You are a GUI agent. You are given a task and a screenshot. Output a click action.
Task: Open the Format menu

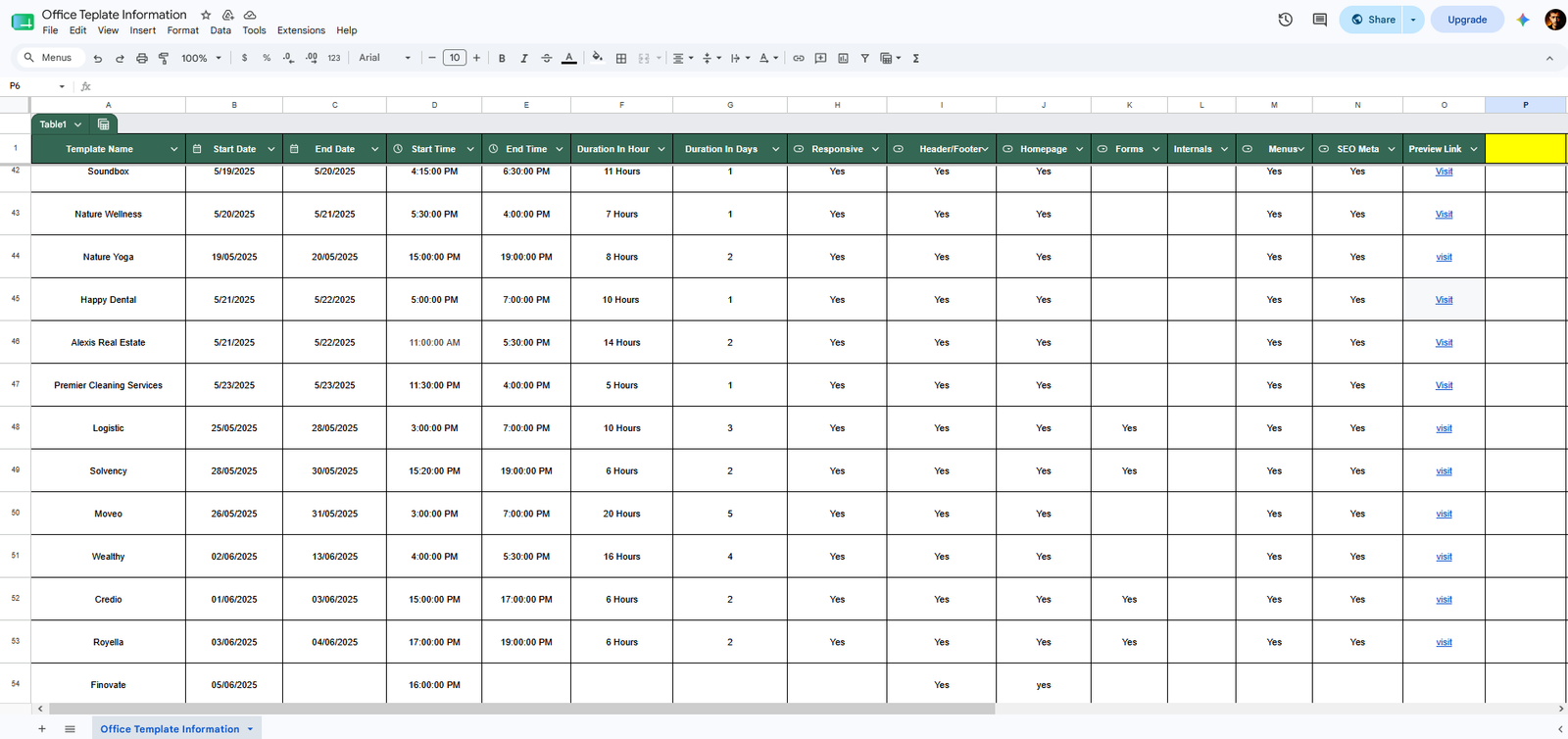click(183, 30)
